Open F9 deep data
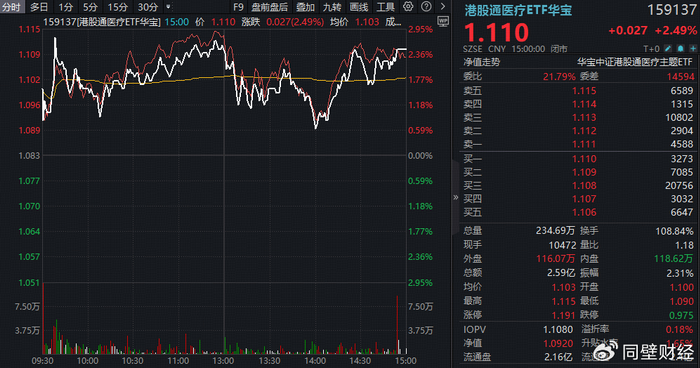 238,7
